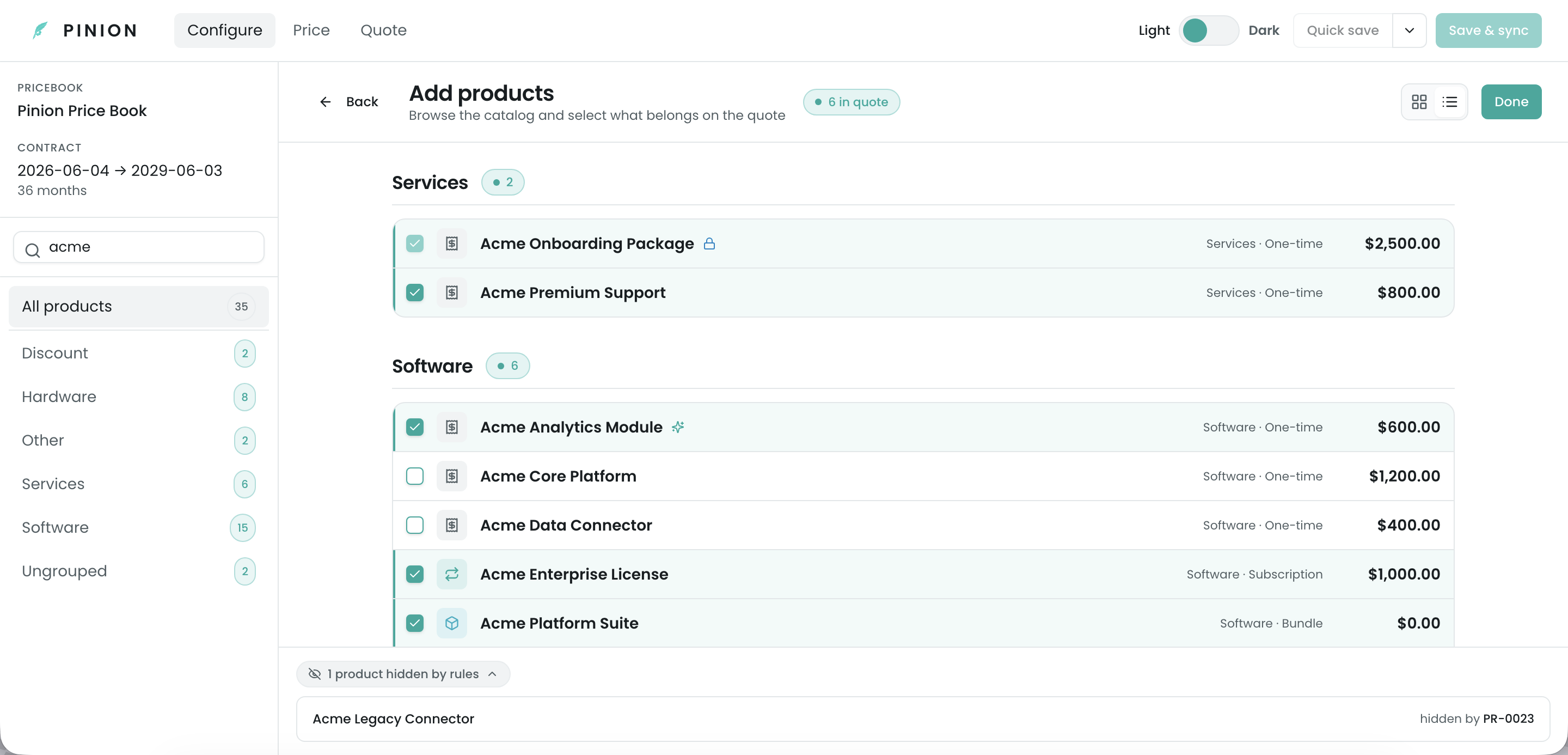
Task: Open Quick save dropdown arrow
Action: (1409, 31)
